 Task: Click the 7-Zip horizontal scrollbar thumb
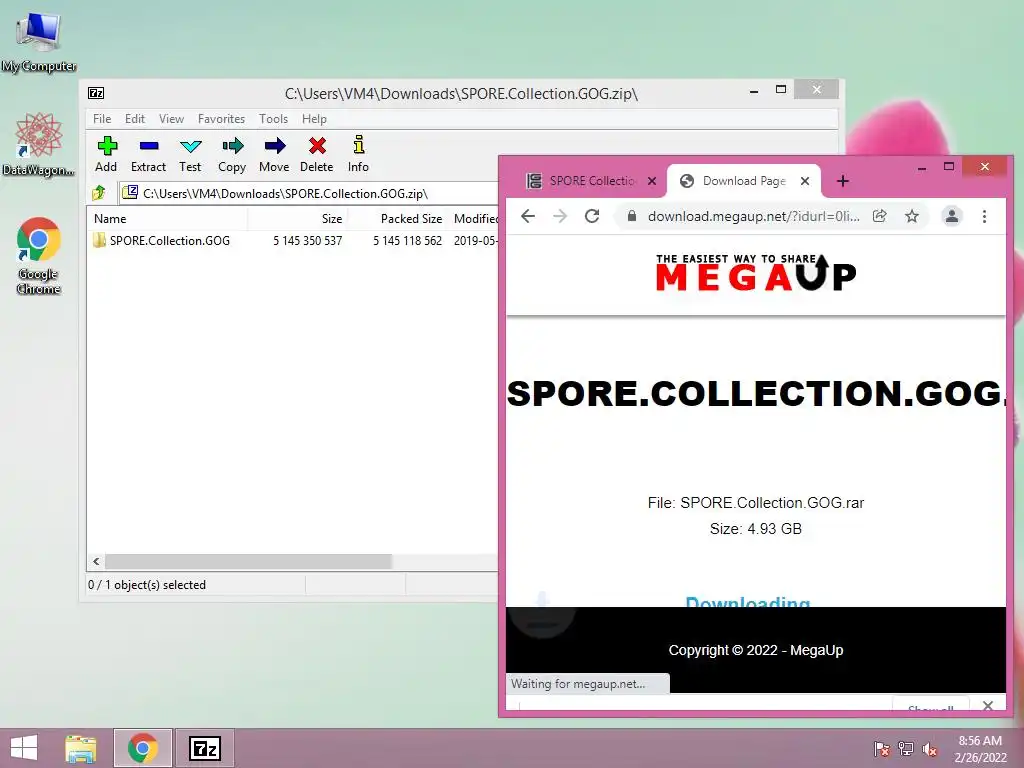(248, 562)
